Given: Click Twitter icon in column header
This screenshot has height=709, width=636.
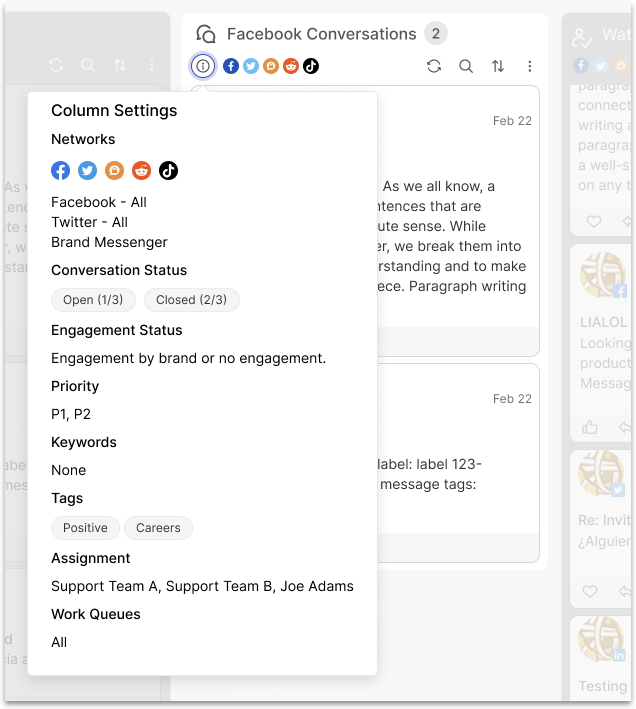Looking at the screenshot, I should 251,66.
